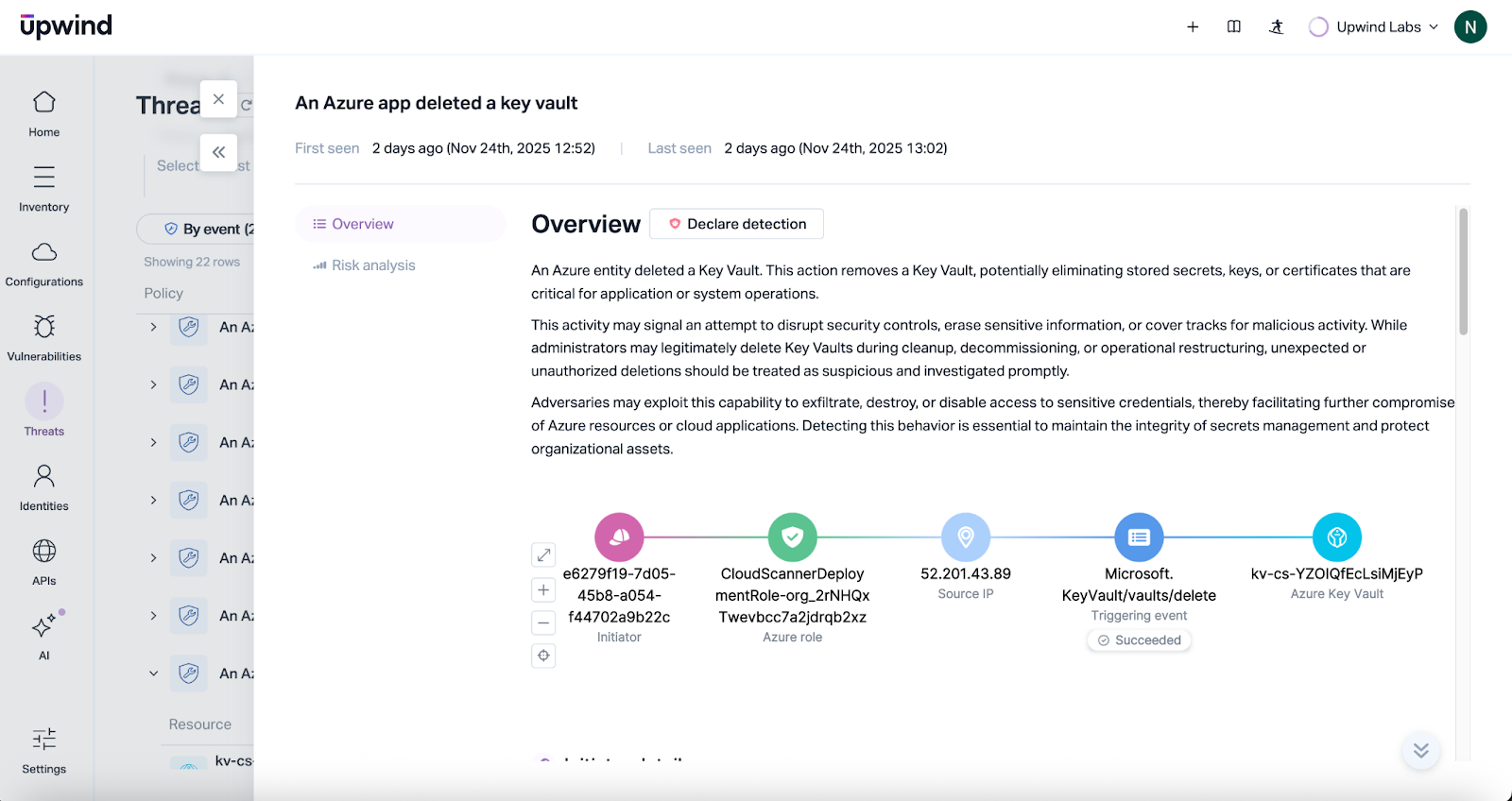This screenshot has width=1512, height=801.
Task: Open the Identities page
Action: 43,486
